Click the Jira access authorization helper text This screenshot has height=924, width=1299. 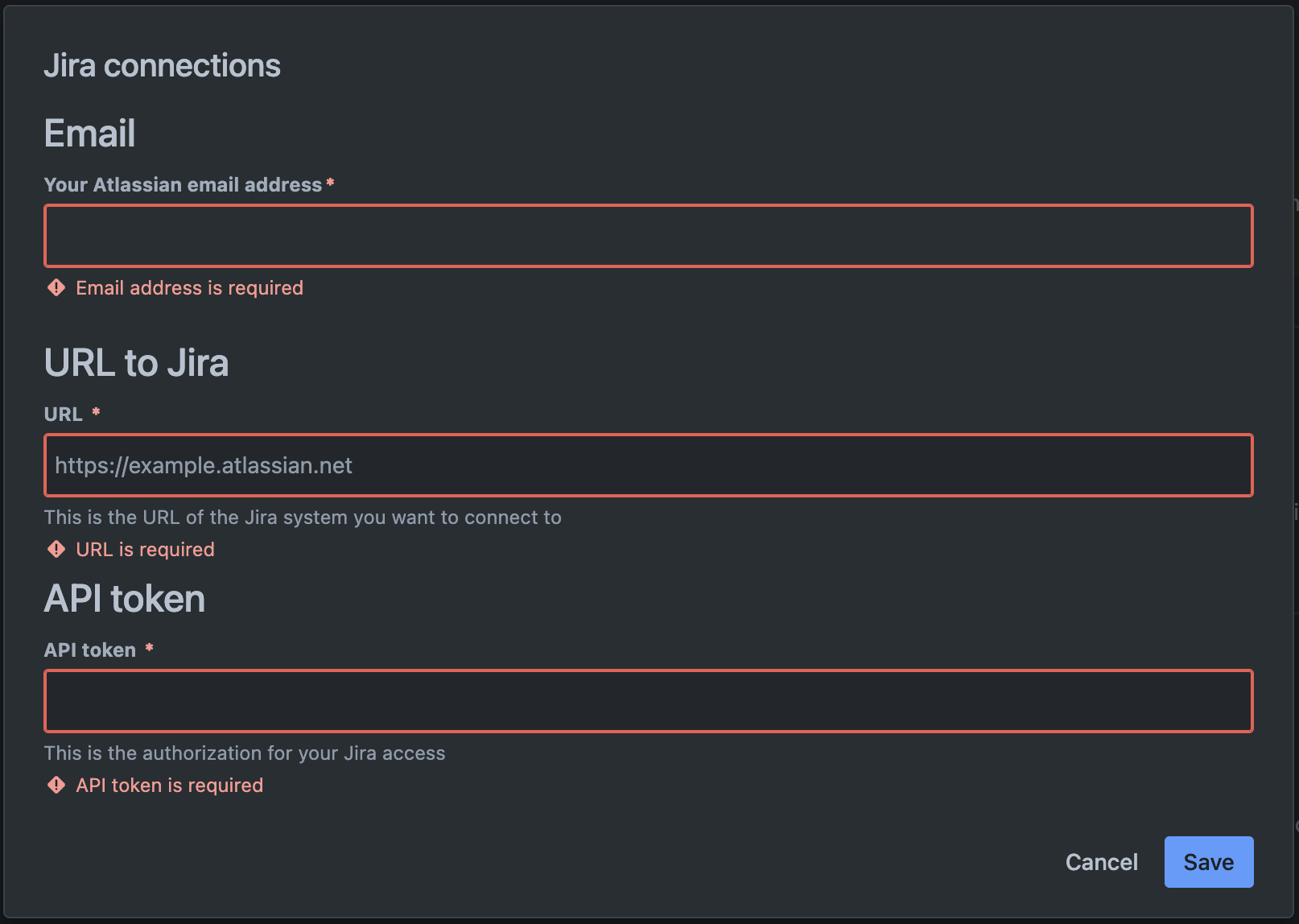click(x=245, y=753)
